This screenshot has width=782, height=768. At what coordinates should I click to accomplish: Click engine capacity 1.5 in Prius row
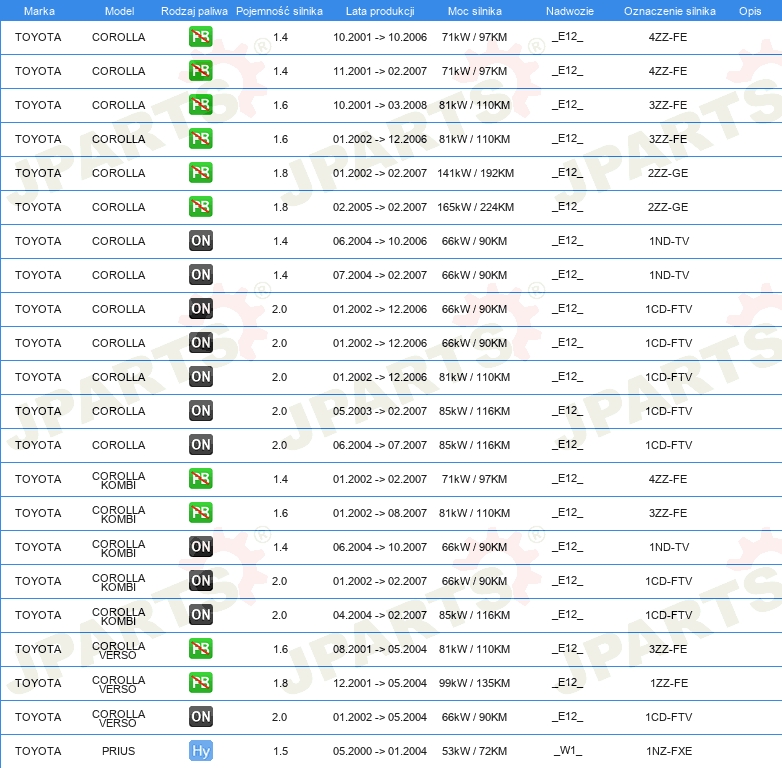(x=280, y=751)
